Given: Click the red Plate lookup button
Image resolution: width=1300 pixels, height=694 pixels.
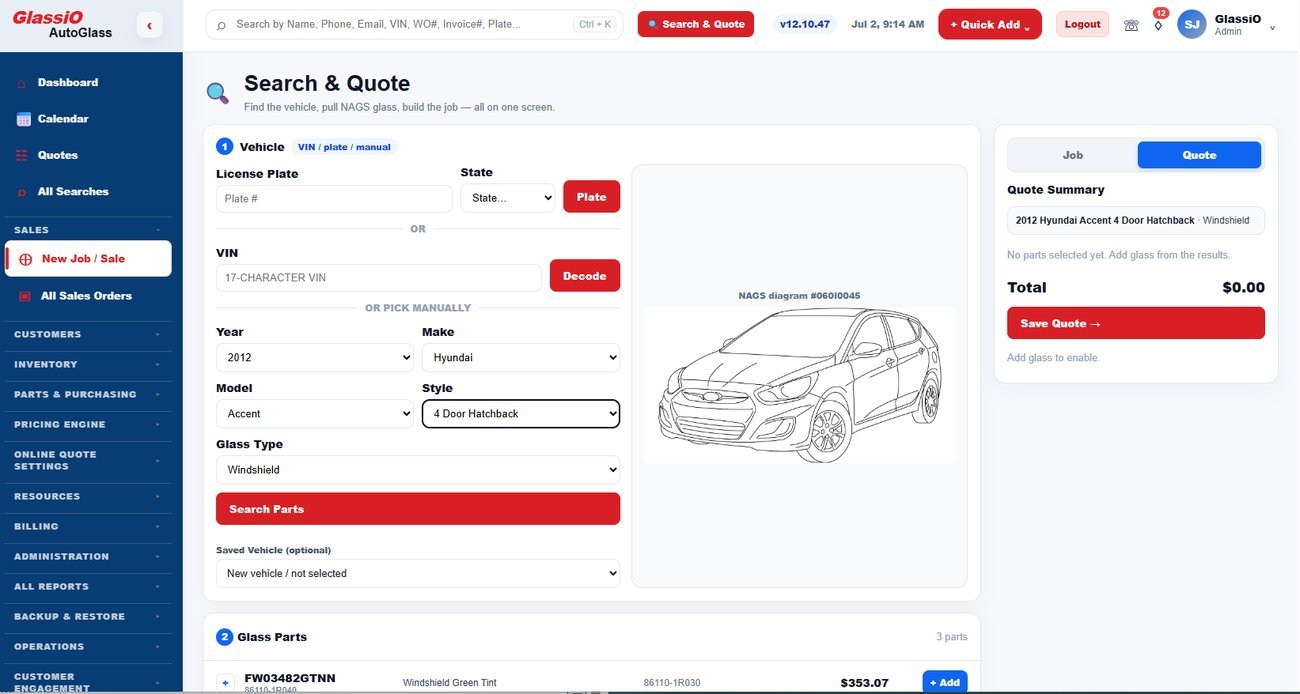Looking at the screenshot, I should [x=591, y=197].
